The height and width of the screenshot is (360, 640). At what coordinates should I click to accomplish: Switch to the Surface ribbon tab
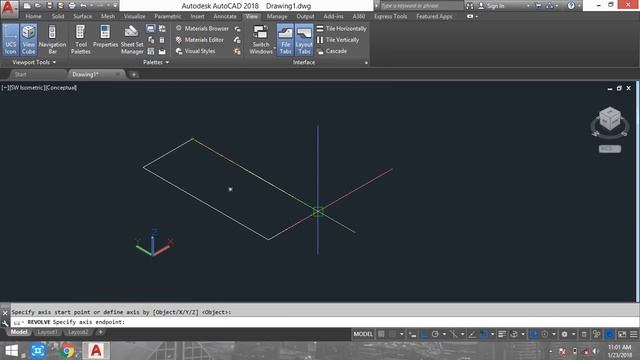click(x=82, y=16)
